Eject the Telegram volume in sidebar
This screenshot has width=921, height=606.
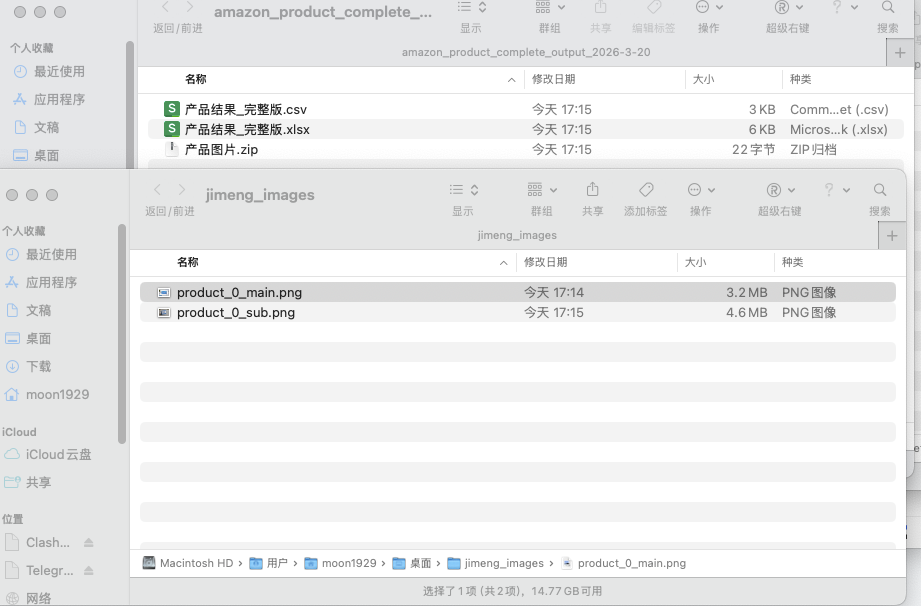tap(89, 571)
